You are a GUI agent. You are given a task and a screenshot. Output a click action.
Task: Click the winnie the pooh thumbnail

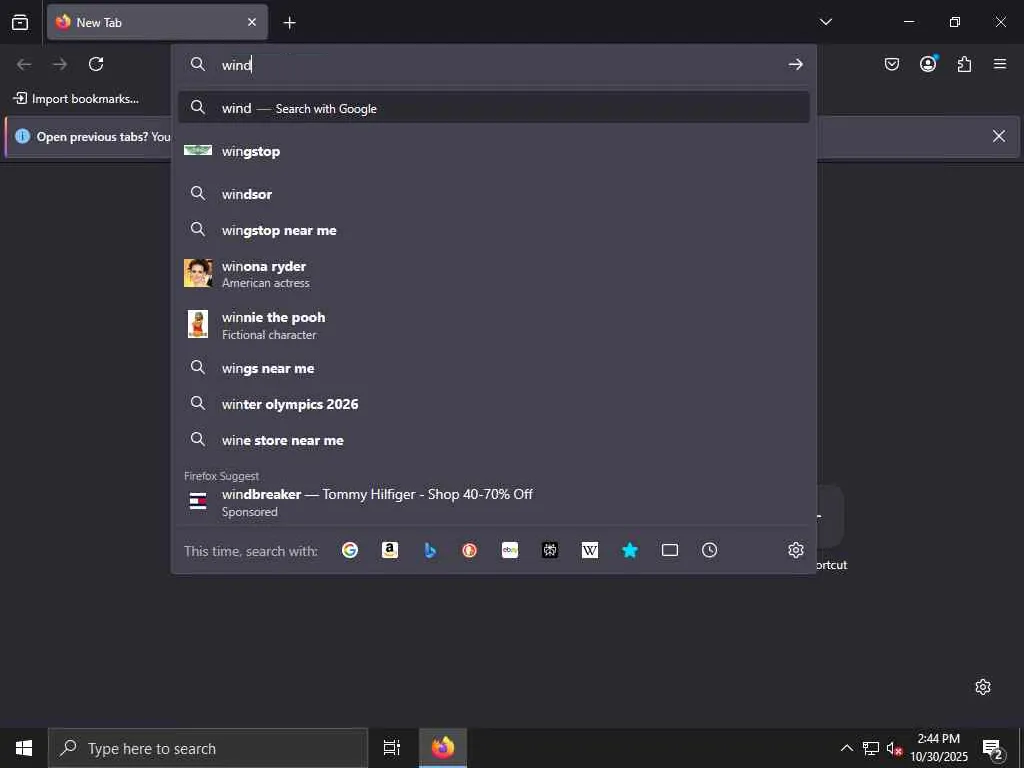click(198, 324)
